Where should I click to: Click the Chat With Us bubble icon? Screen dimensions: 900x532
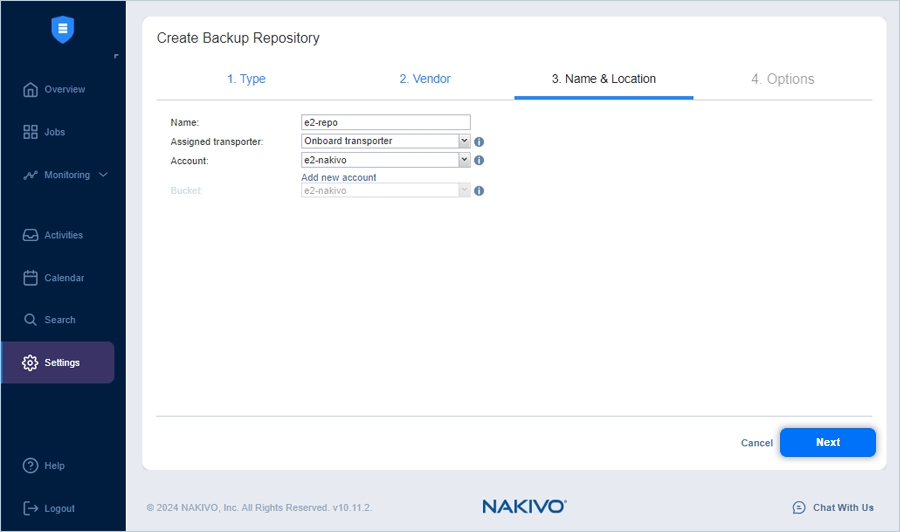coord(799,508)
